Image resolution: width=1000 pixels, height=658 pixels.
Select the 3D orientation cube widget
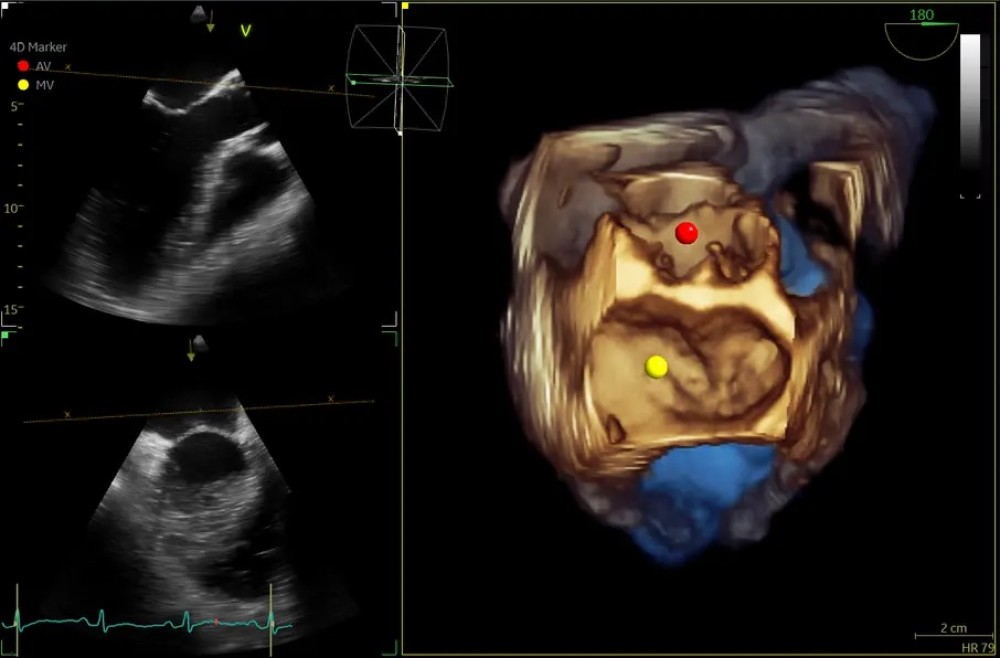(x=398, y=78)
